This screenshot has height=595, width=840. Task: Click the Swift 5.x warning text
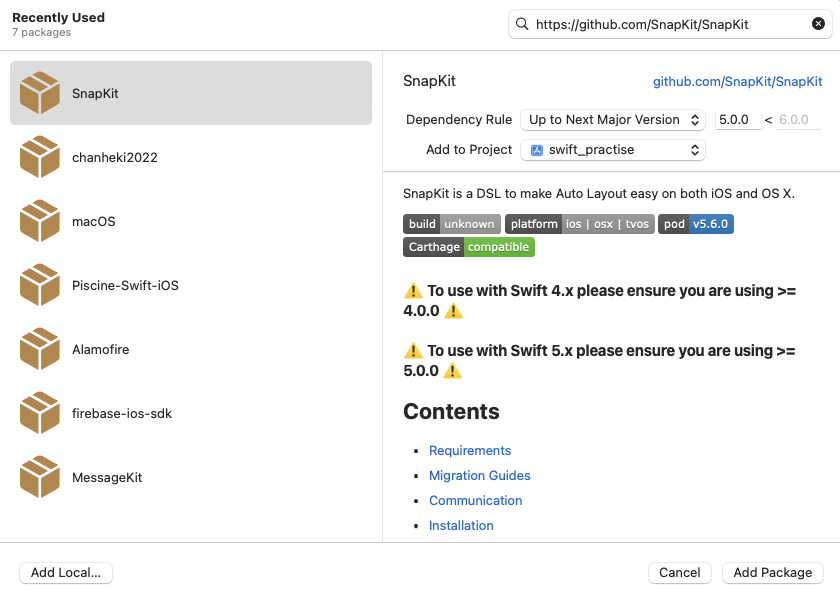coord(599,360)
